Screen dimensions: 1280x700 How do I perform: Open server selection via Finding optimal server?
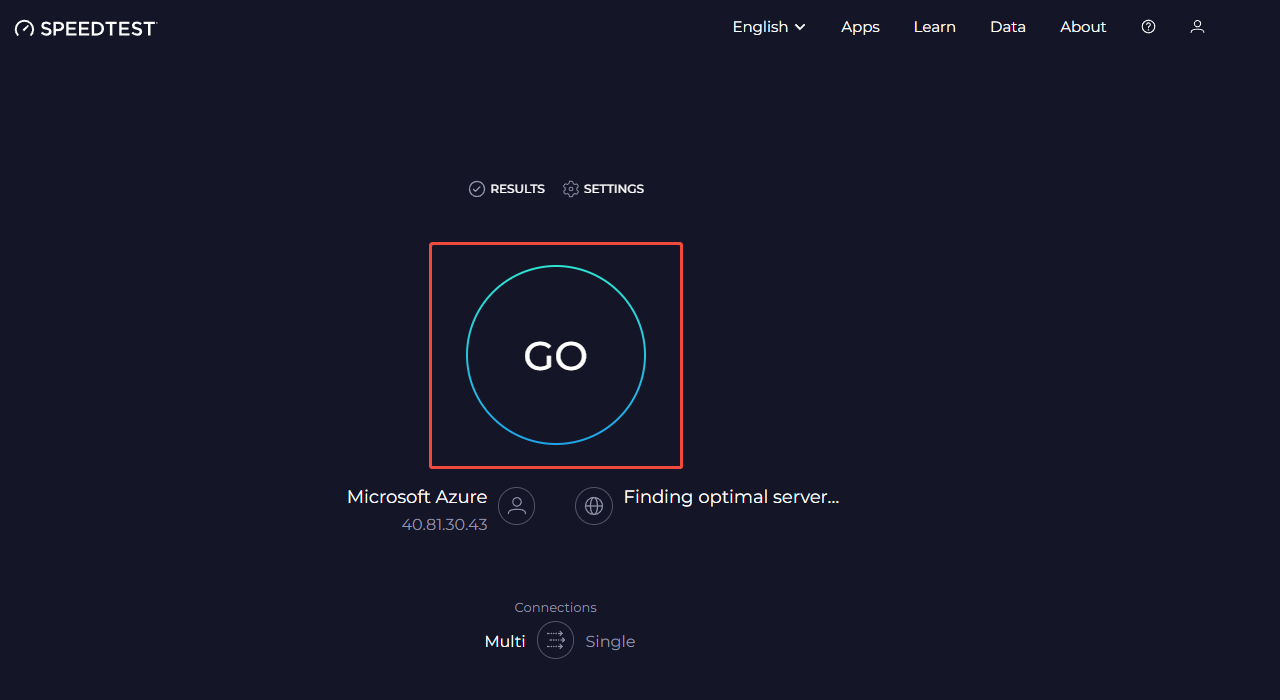pyautogui.click(x=731, y=497)
